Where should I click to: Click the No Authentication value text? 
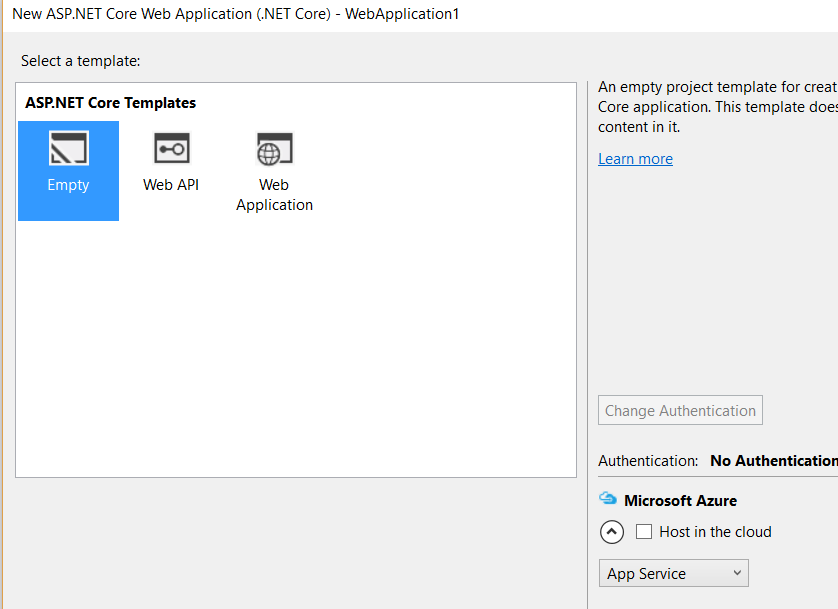tap(774, 460)
